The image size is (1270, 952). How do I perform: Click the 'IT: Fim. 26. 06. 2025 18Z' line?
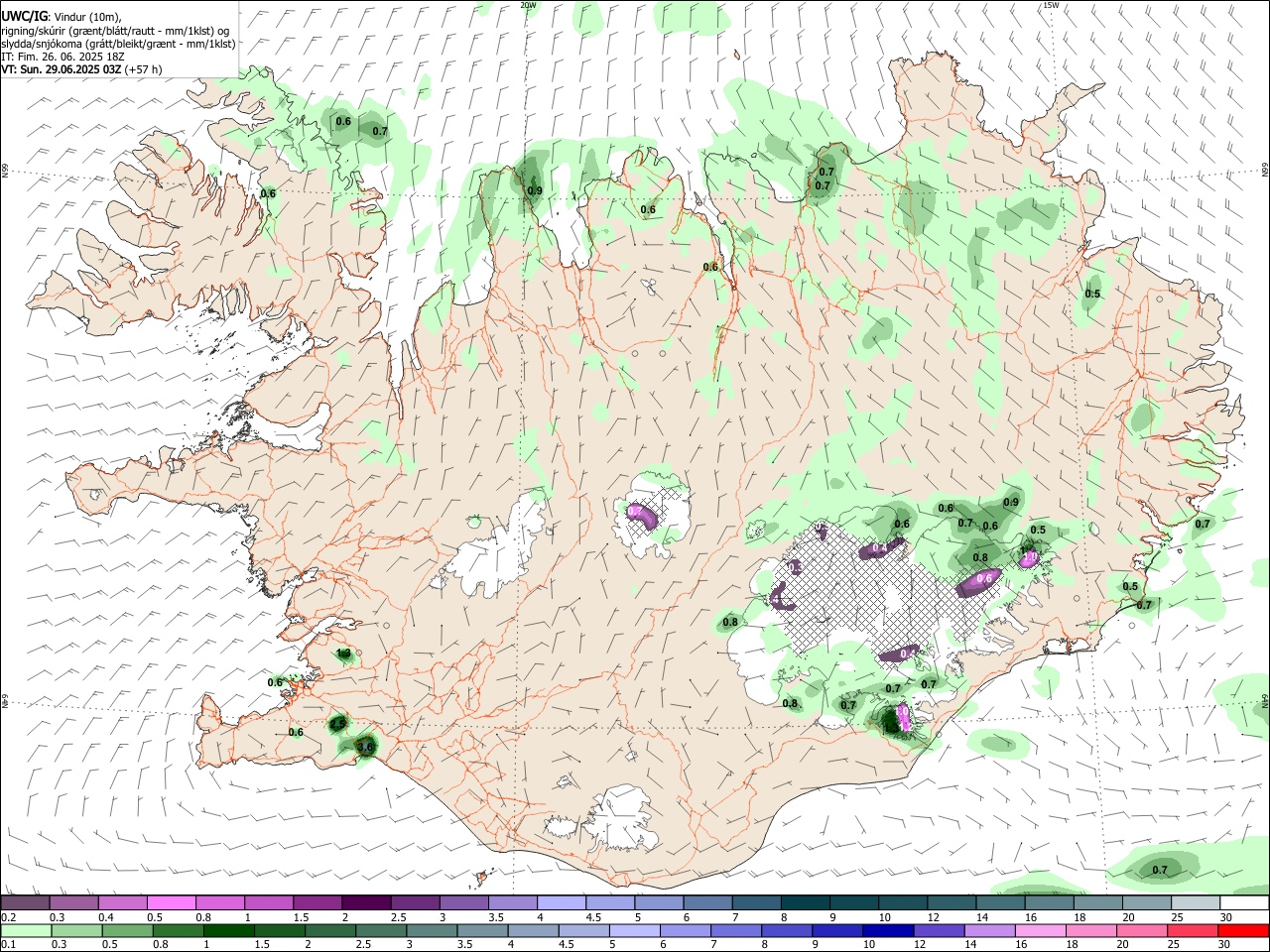click(63, 57)
